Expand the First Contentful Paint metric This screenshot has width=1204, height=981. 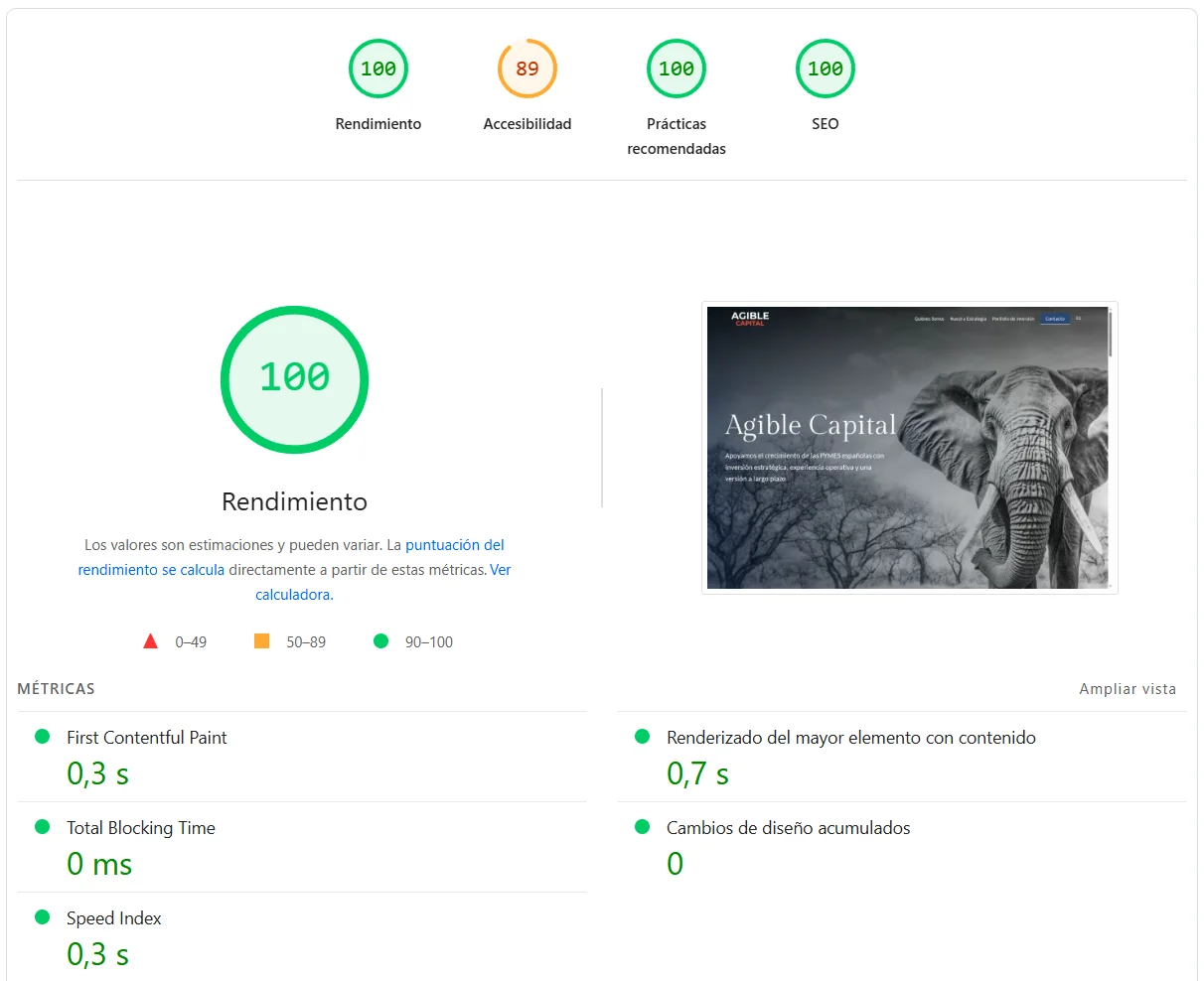pos(146,738)
